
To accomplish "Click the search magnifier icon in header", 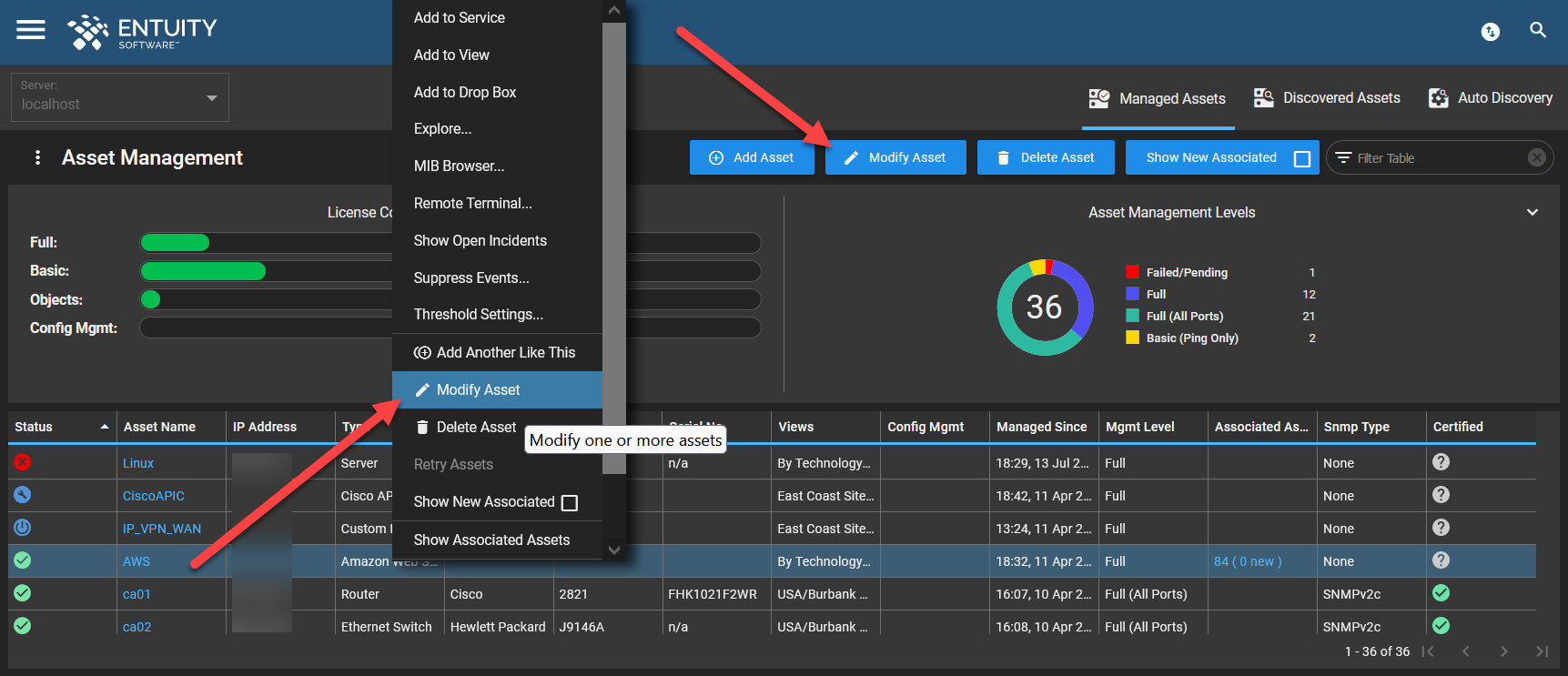I will point(1538,30).
